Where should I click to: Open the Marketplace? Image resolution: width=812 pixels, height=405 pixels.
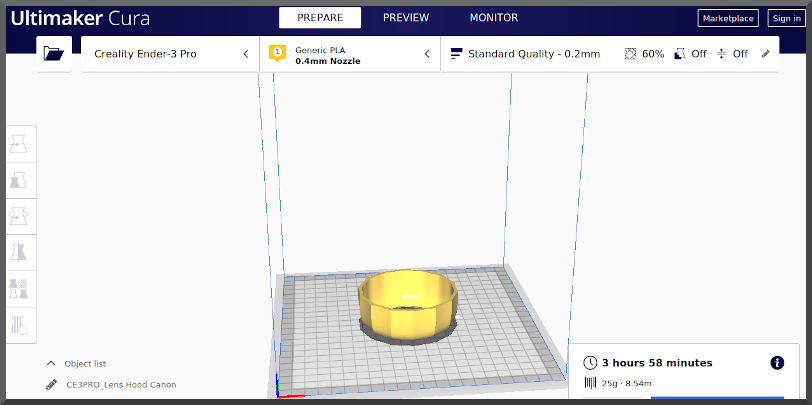(728, 18)
